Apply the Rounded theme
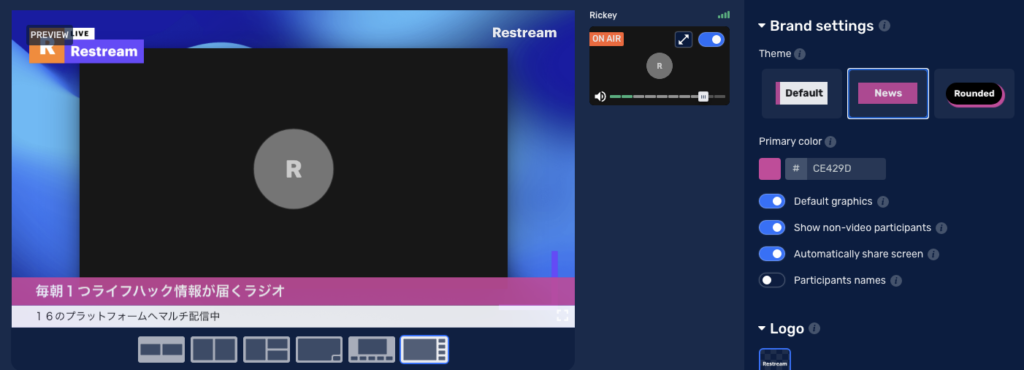 pos(974,93)
